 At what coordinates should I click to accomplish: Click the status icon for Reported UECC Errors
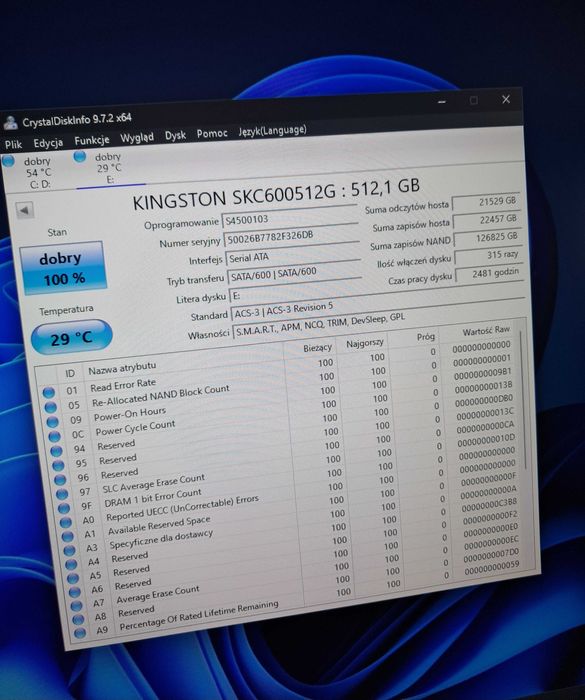66,522
